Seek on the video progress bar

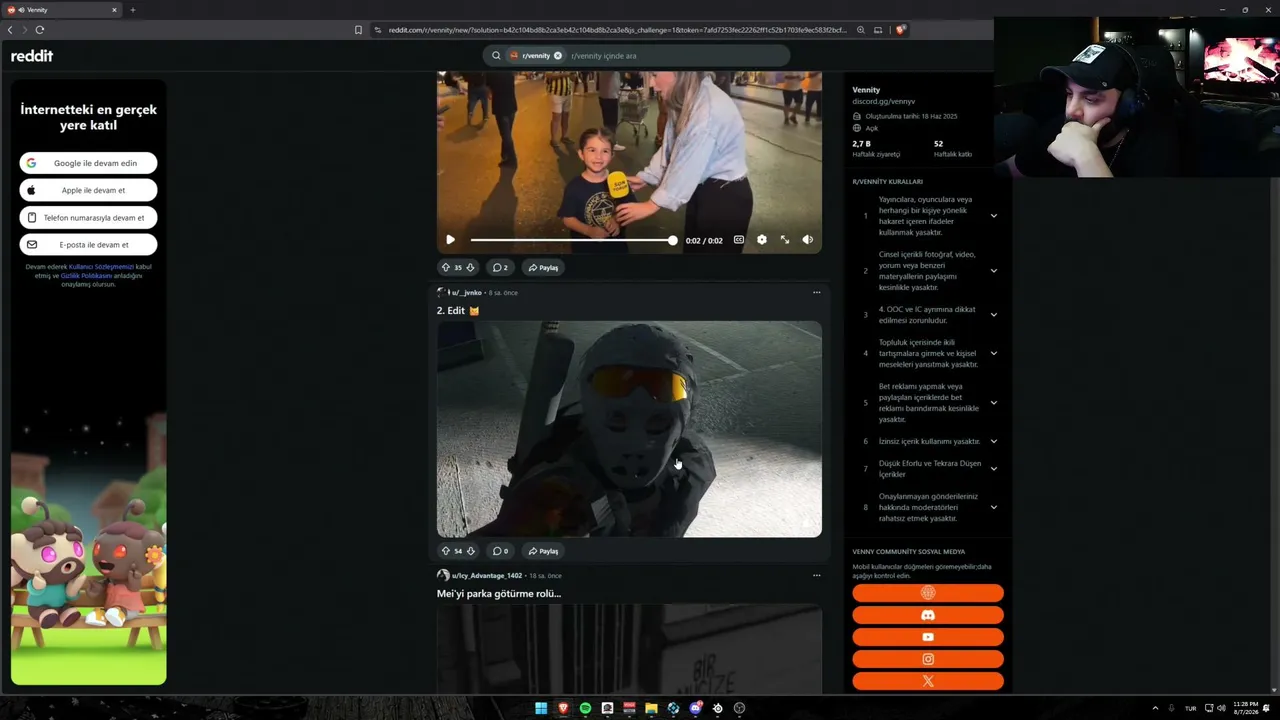[x=574, y=240]
